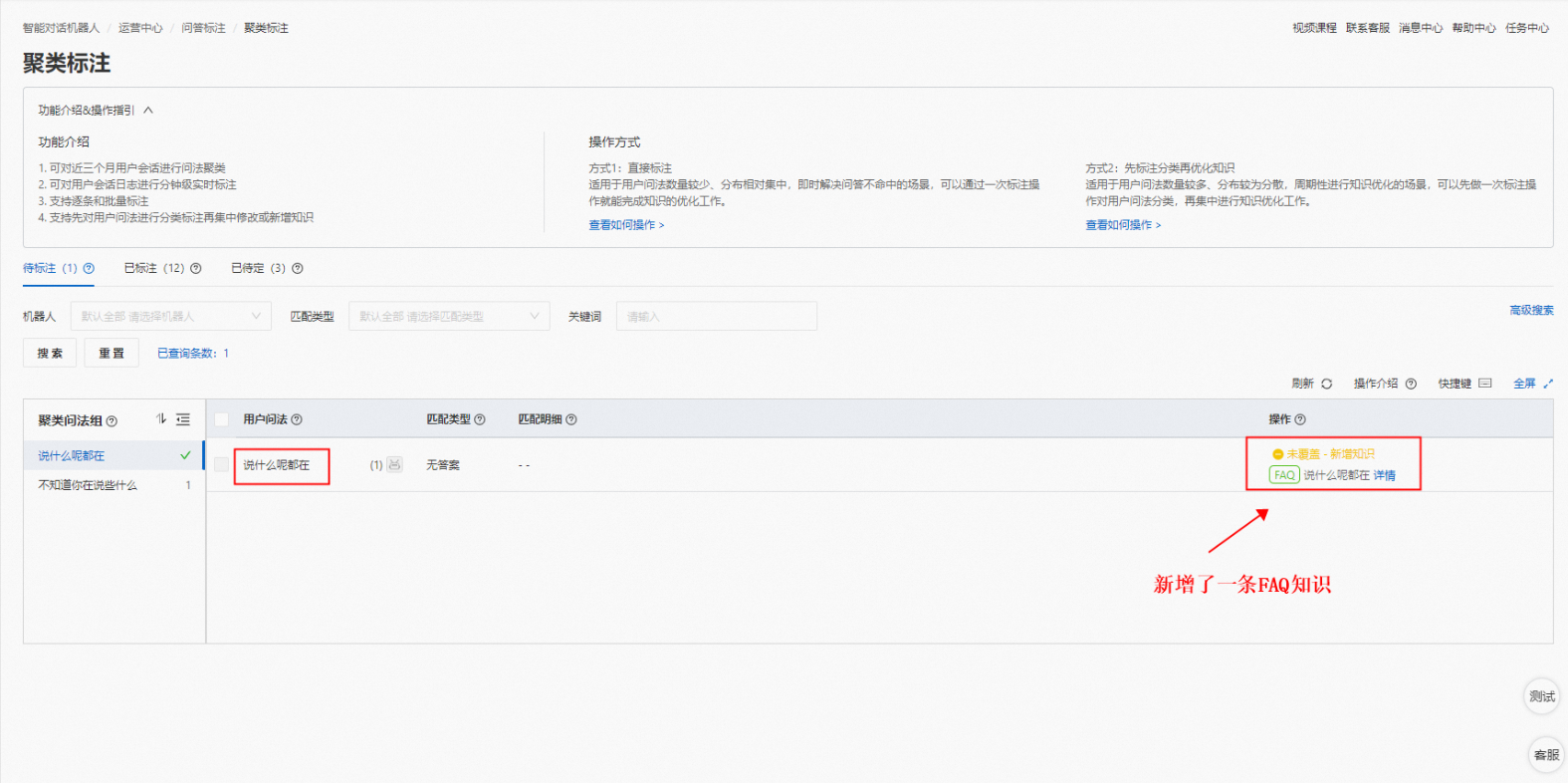This screenshot has height=783, width=1568.
Task: Click the yellow 未覆盖 status icon
Action: point(1278,454)
